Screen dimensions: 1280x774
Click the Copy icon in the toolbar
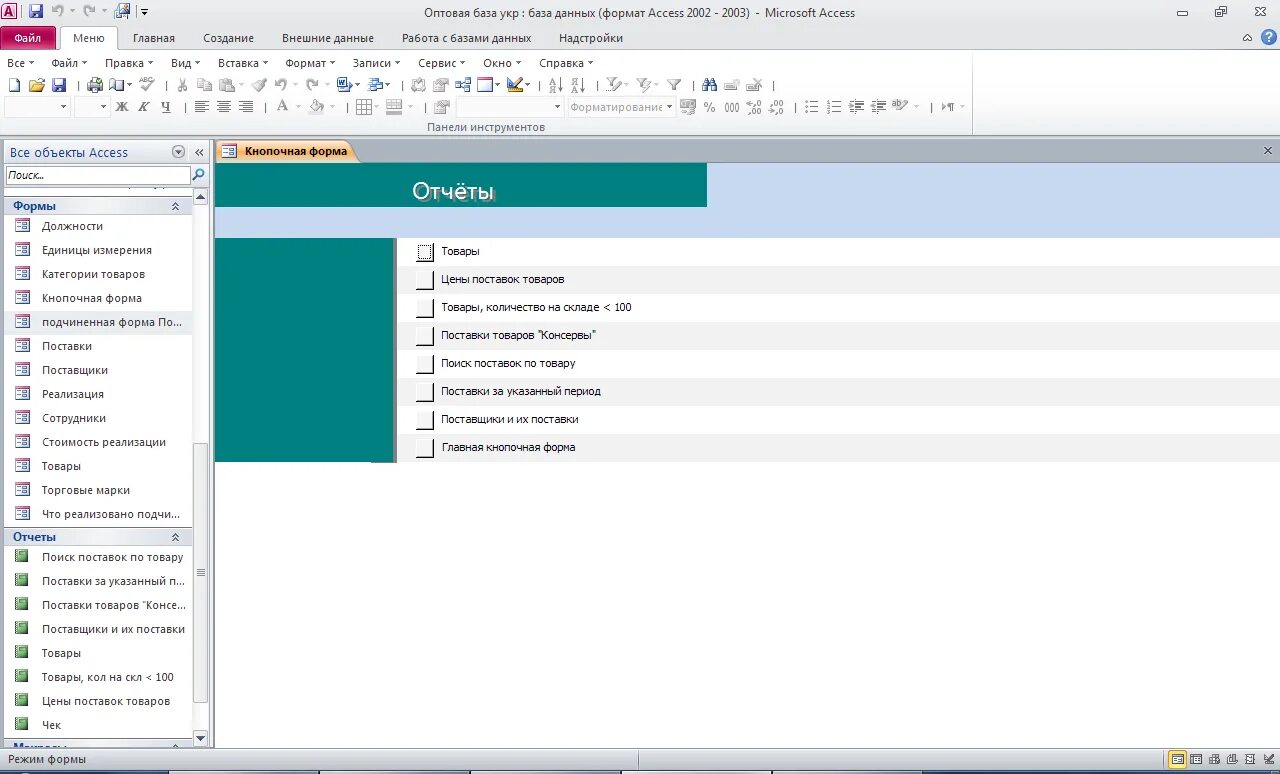coord(205,85)
